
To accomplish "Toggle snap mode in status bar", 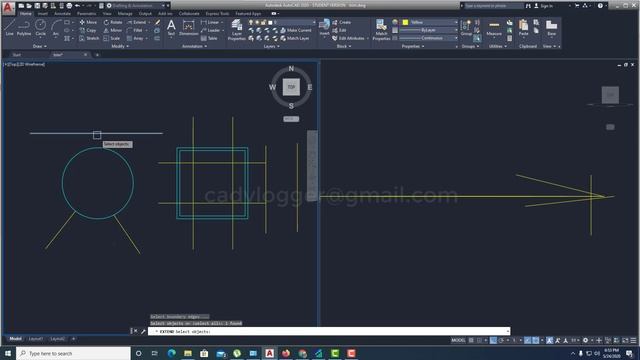I will click(480, 340).
